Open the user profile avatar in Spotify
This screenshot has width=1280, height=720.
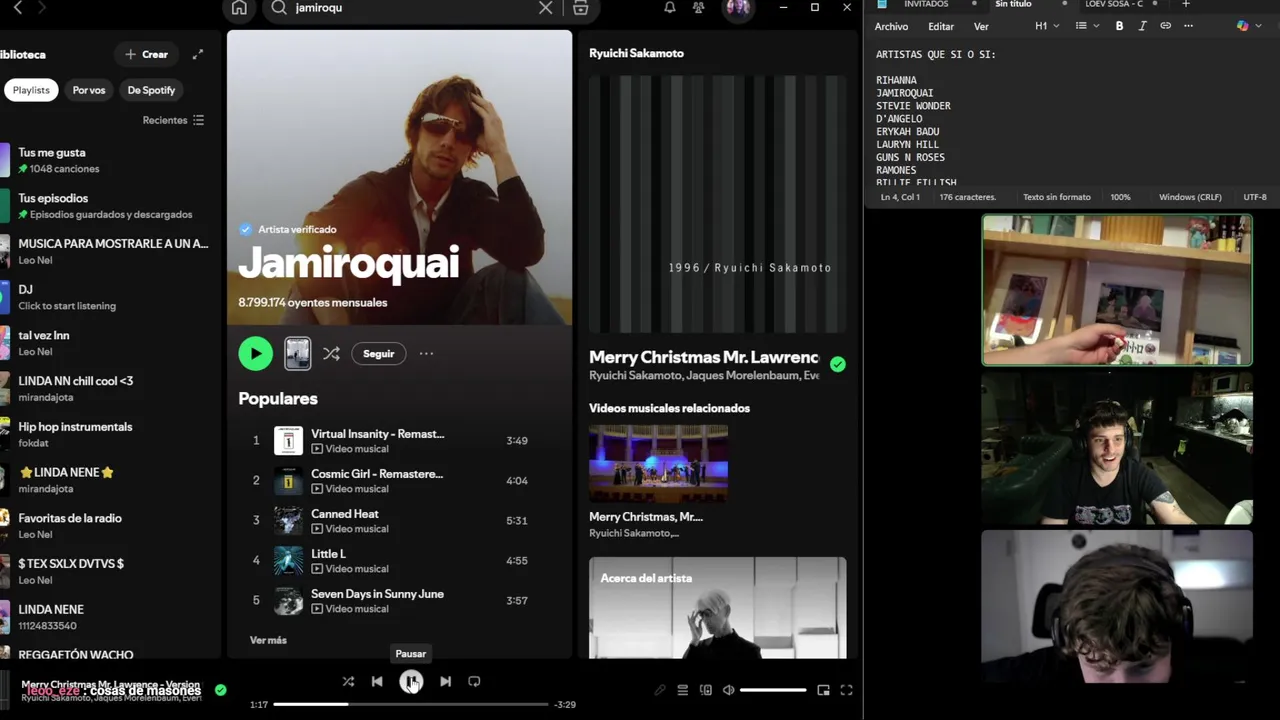pyautogui.click(x=738, y=8)
